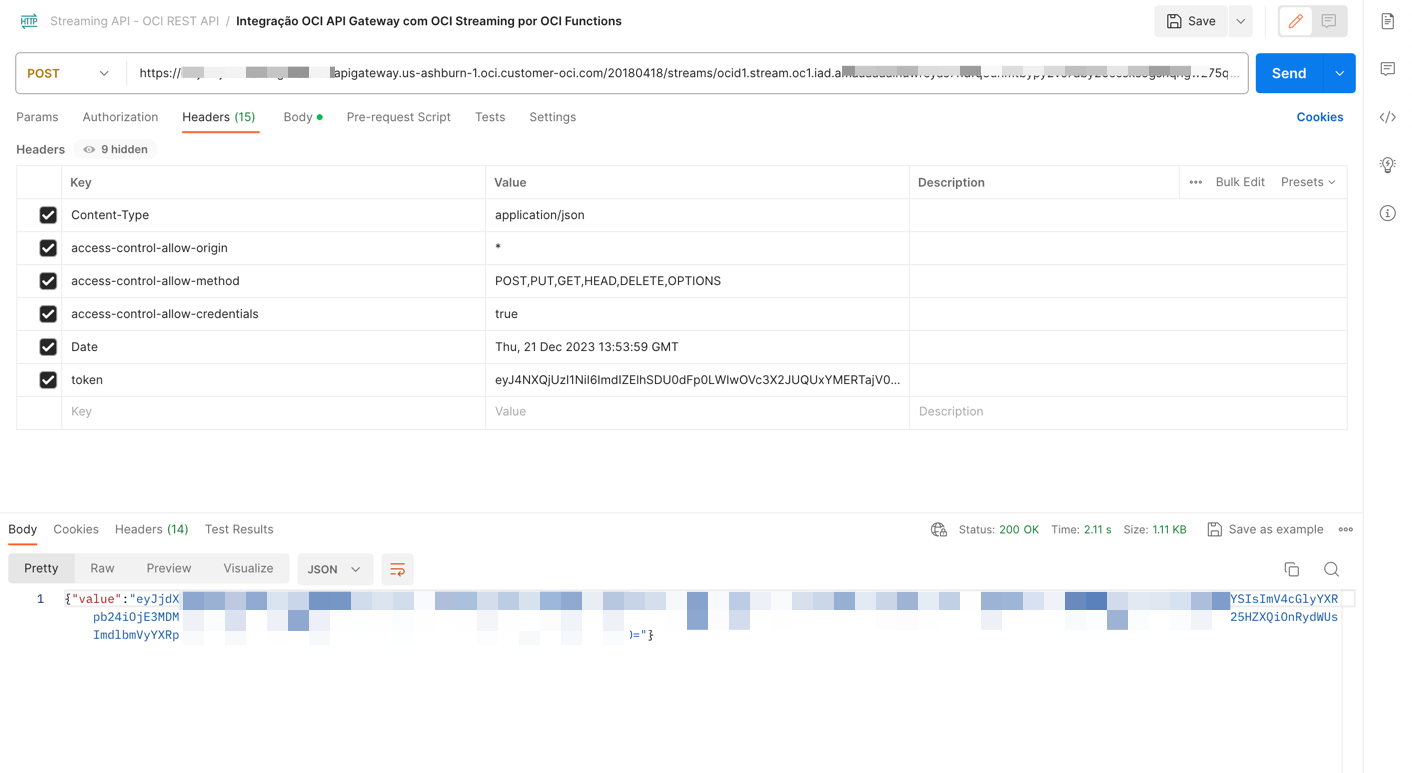Screen dimensions: 1412x773
Task: Open the Cookies link
Action: tap(1319, 117)
